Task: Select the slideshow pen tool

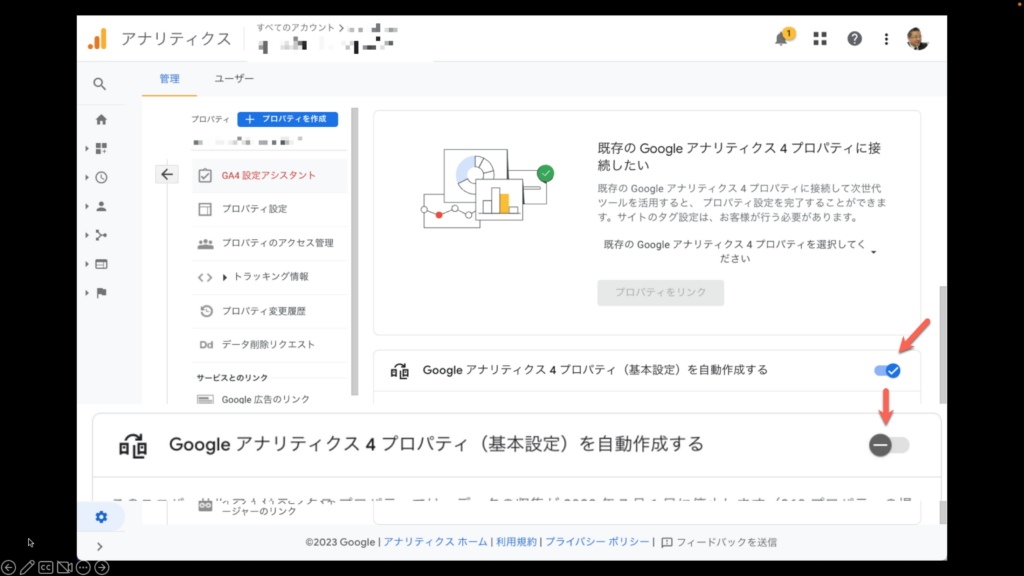Action: coord(27,568)
